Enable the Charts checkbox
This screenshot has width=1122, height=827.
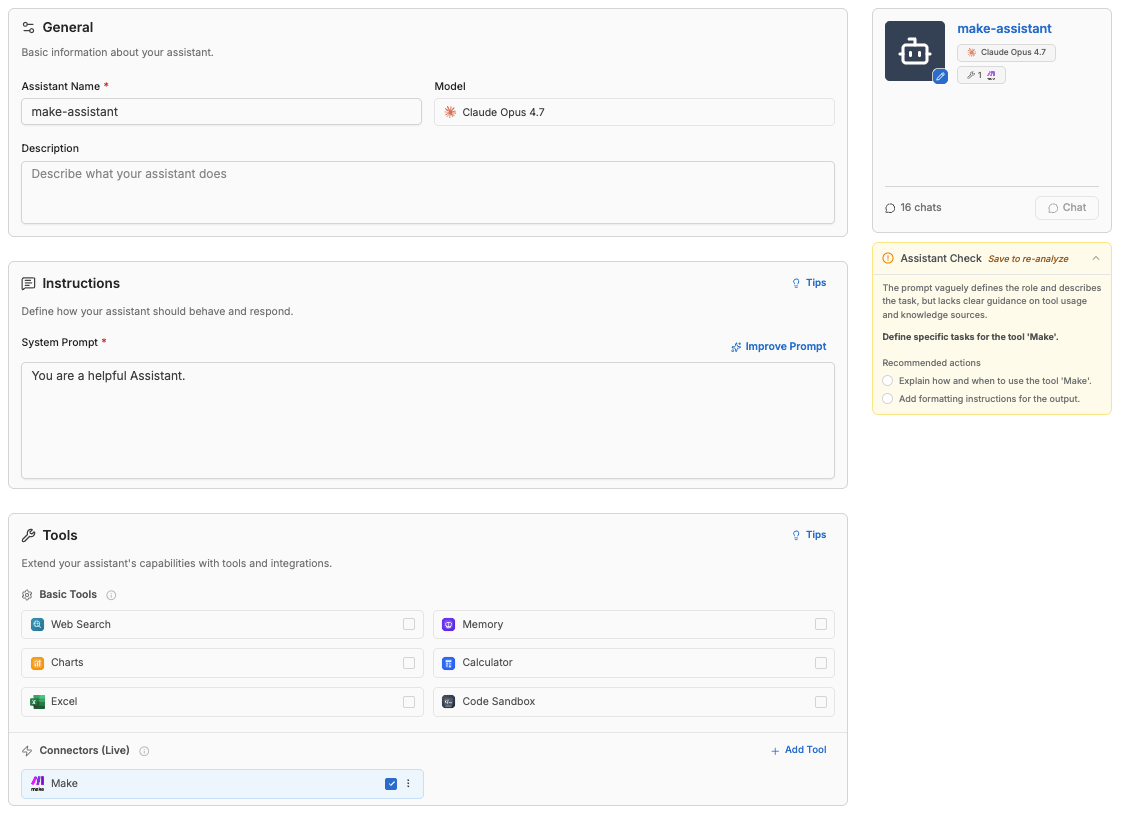click(409, 662)
